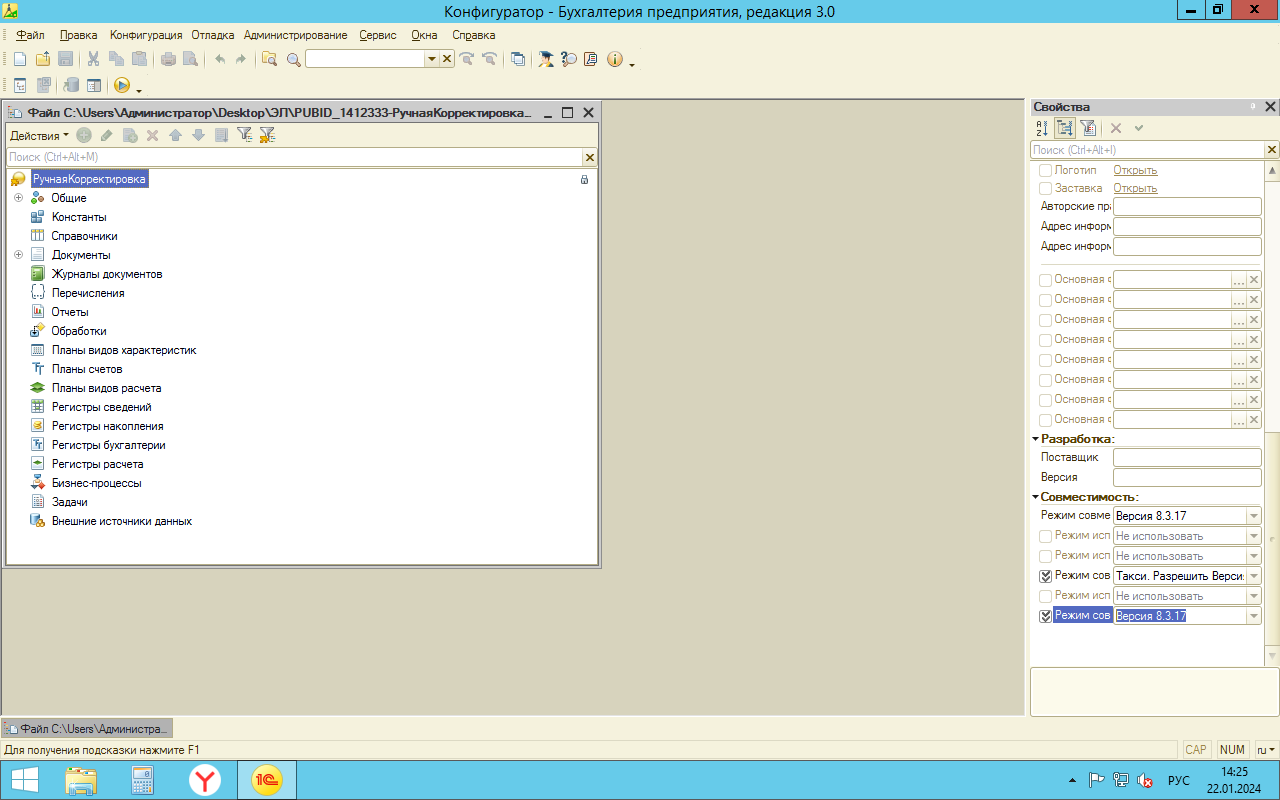Click the Find previous toolbar icon

[x=489, y=59]
